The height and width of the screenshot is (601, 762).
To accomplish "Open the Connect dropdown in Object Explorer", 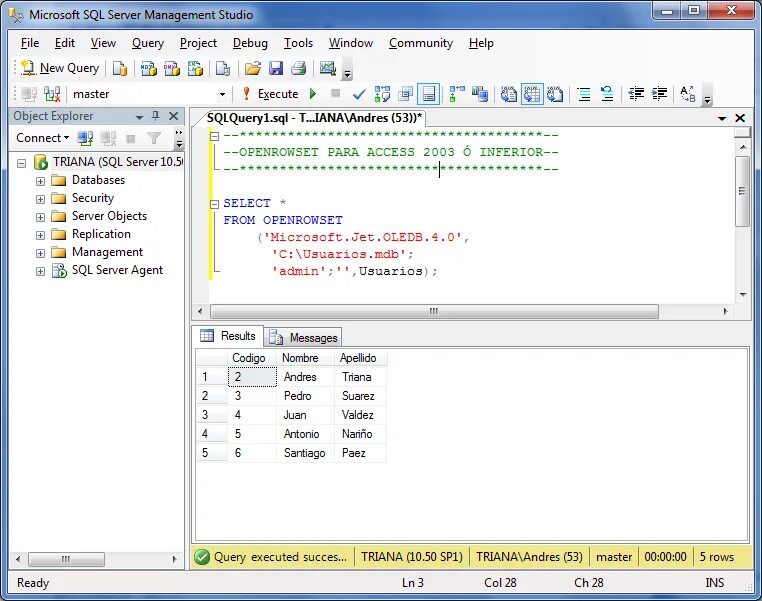I will point(43,138).
